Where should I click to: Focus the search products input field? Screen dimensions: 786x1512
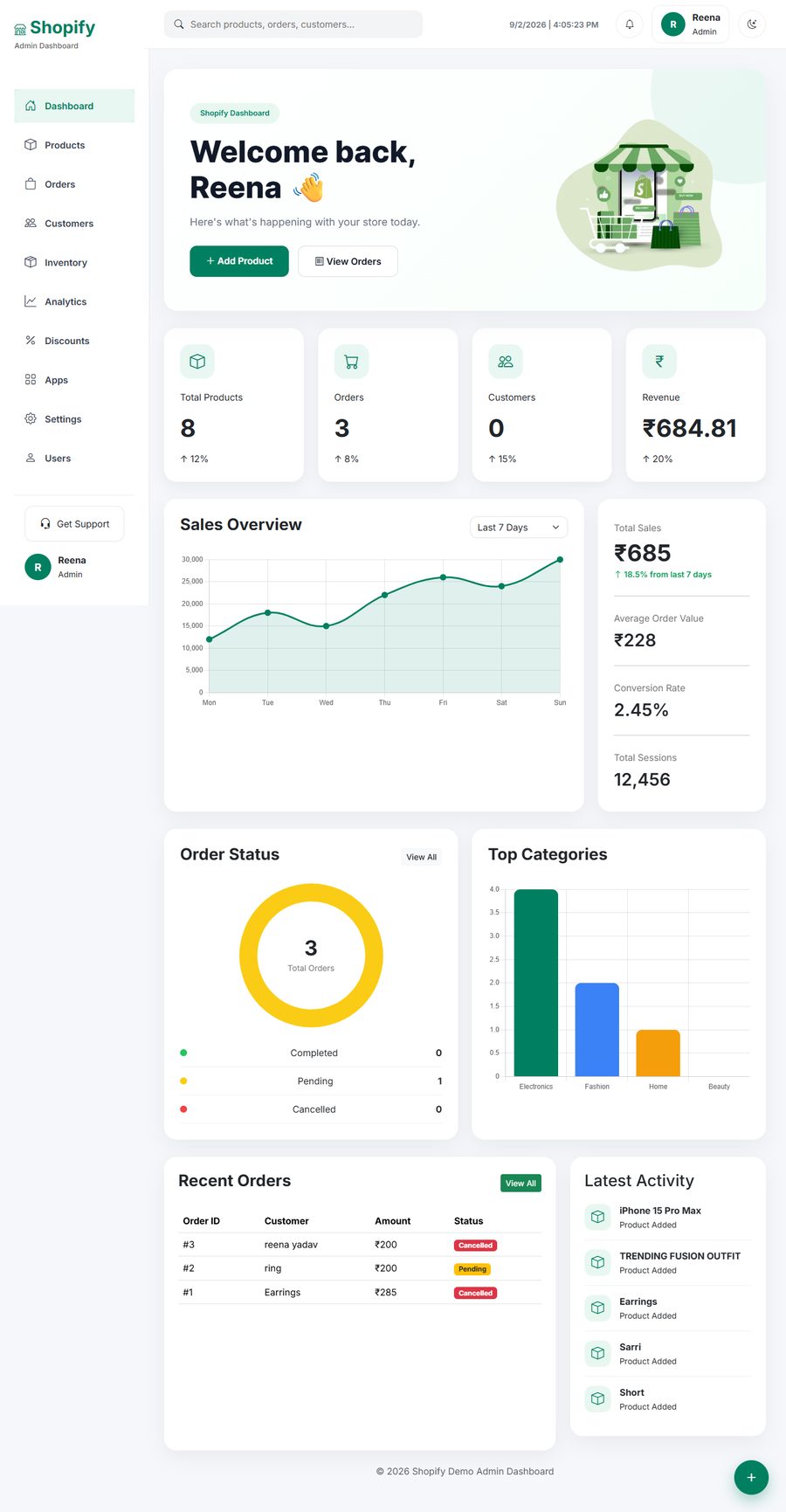(293, 24)
